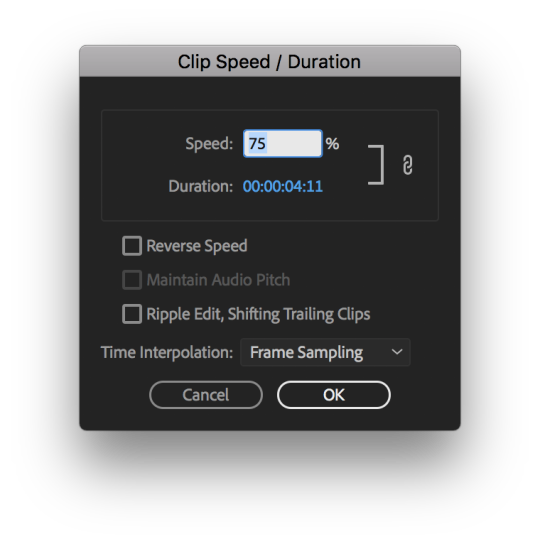Screen dimensions: 540x544
Task: Click inside the Speed percentage field
Action: pyautogui.click(x=283, y=144)
